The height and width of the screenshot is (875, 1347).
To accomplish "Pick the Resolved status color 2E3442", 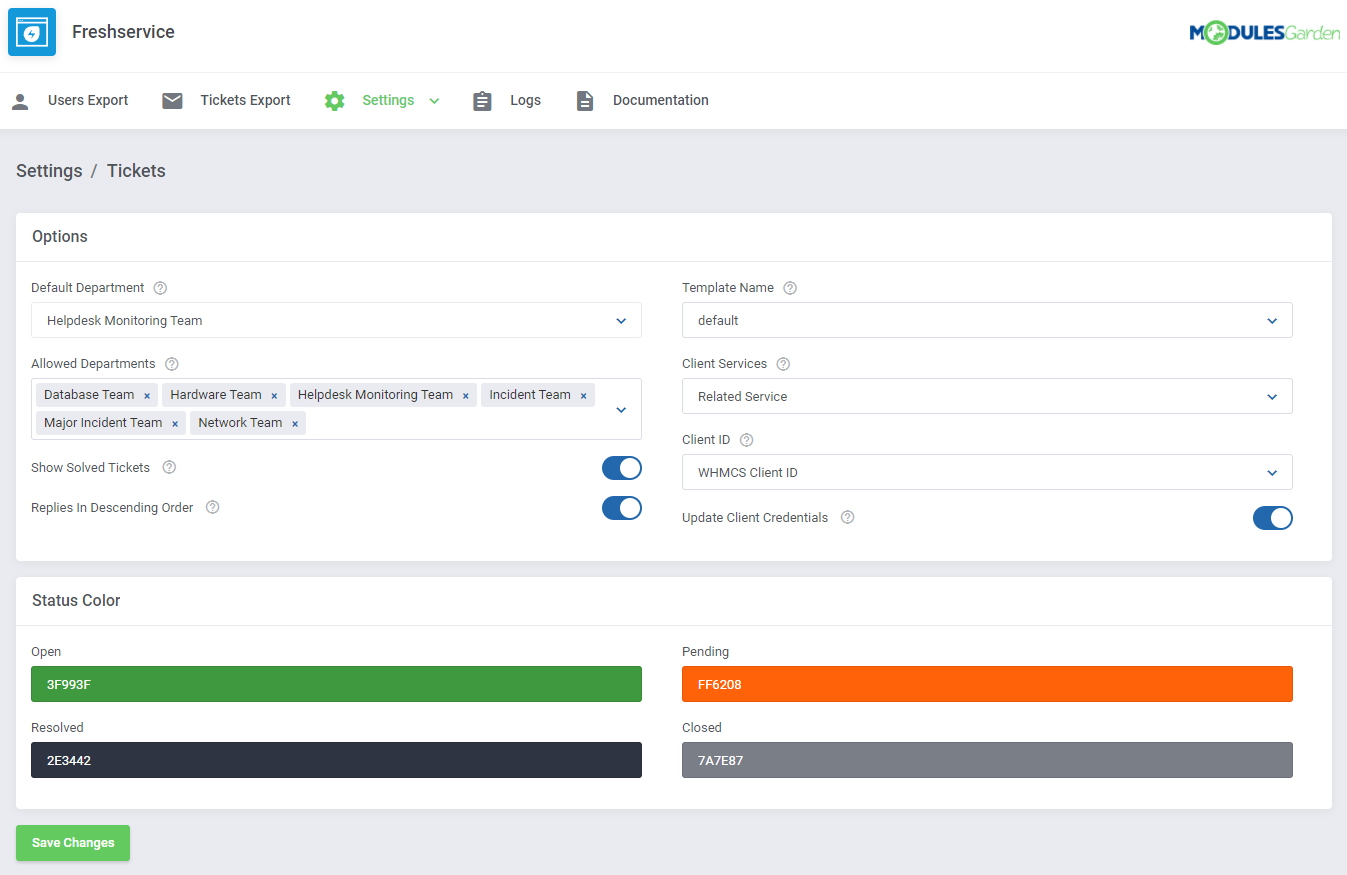I will [336, 760].
